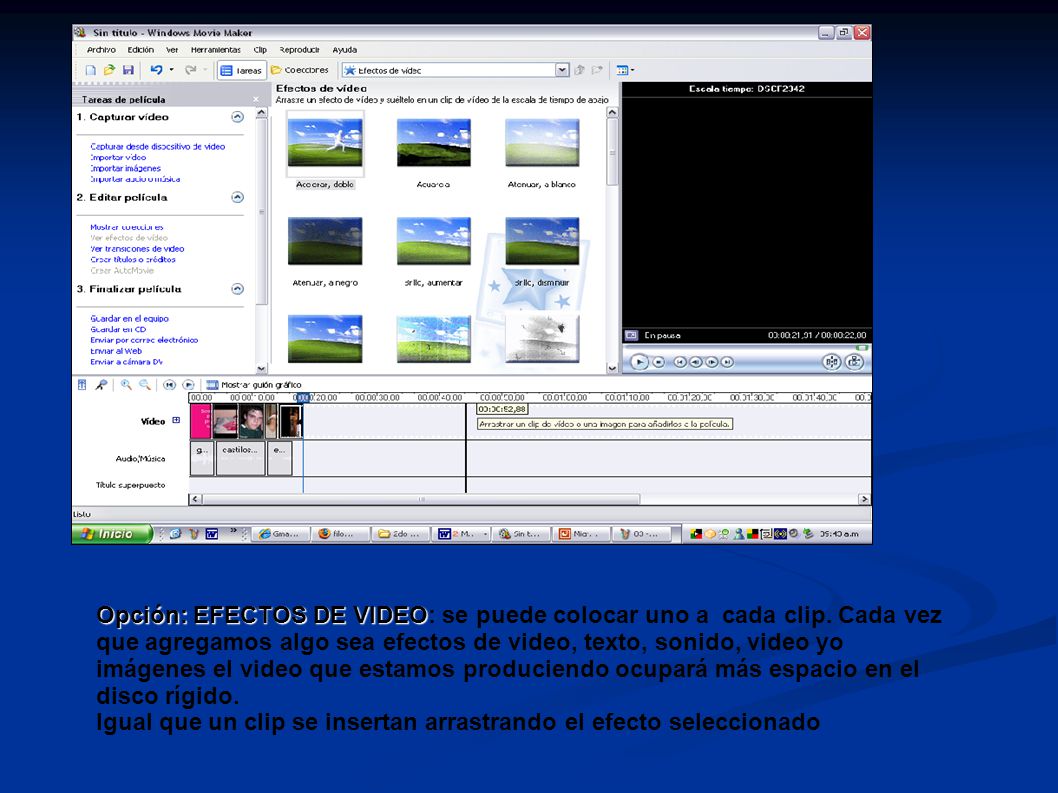The width and height of the screenshot is (1058, 793).
Task: Click the Play button in preview monitor
Action: [639, 362]
